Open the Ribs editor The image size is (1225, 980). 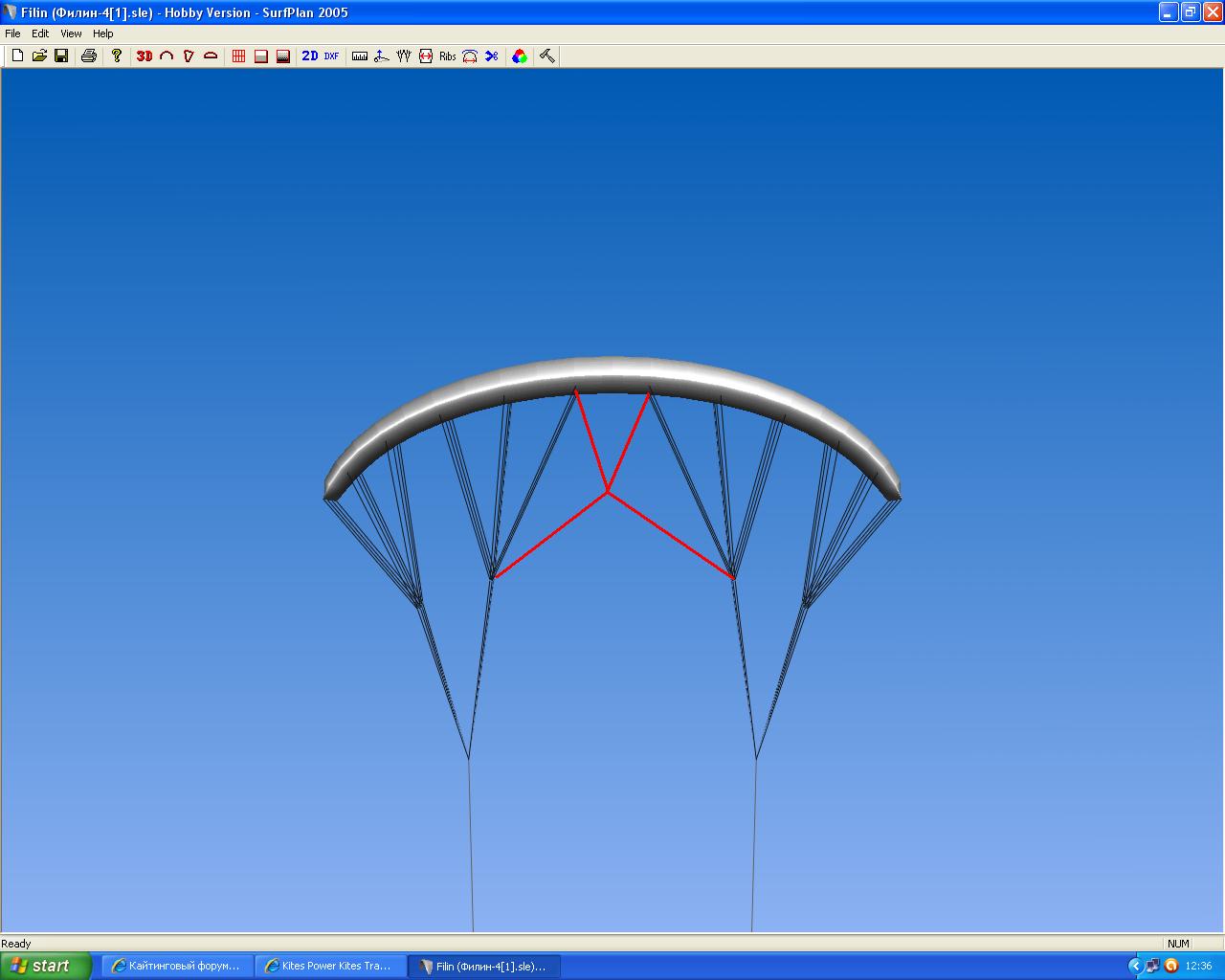pos(448,56)
